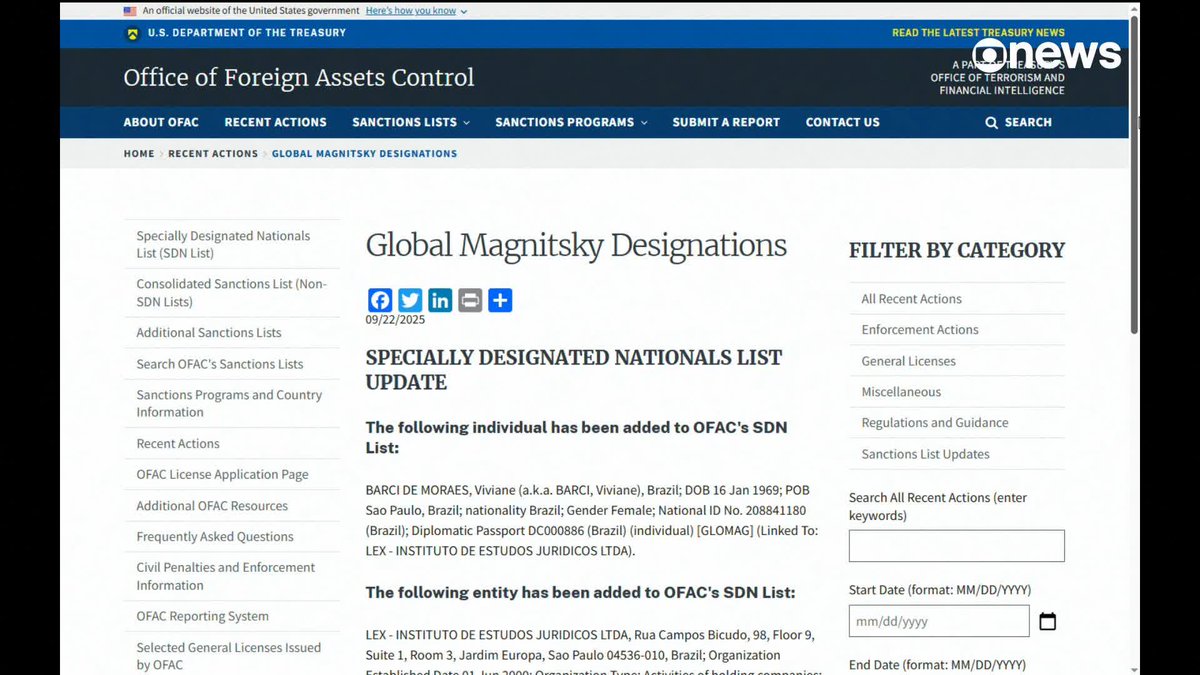Open the About OFAC menu item
The image size is (1200, 675).
[161, 122]
